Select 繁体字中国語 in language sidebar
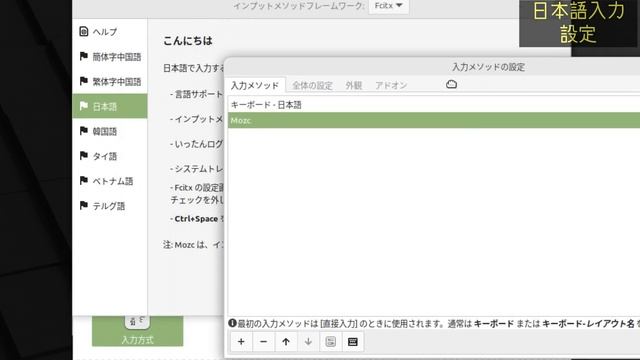The image size is (640, 360). 110,81
